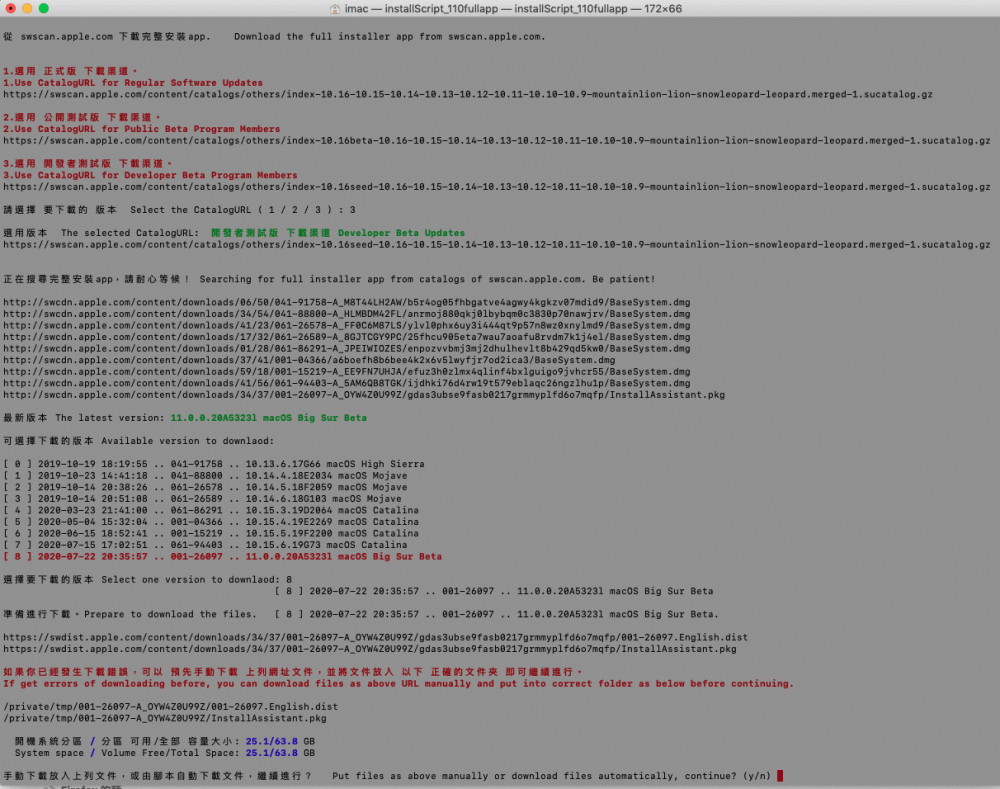Click the '3.Use CatalogURL for Developer Beta Program Members' line

[x=150, y=175]
